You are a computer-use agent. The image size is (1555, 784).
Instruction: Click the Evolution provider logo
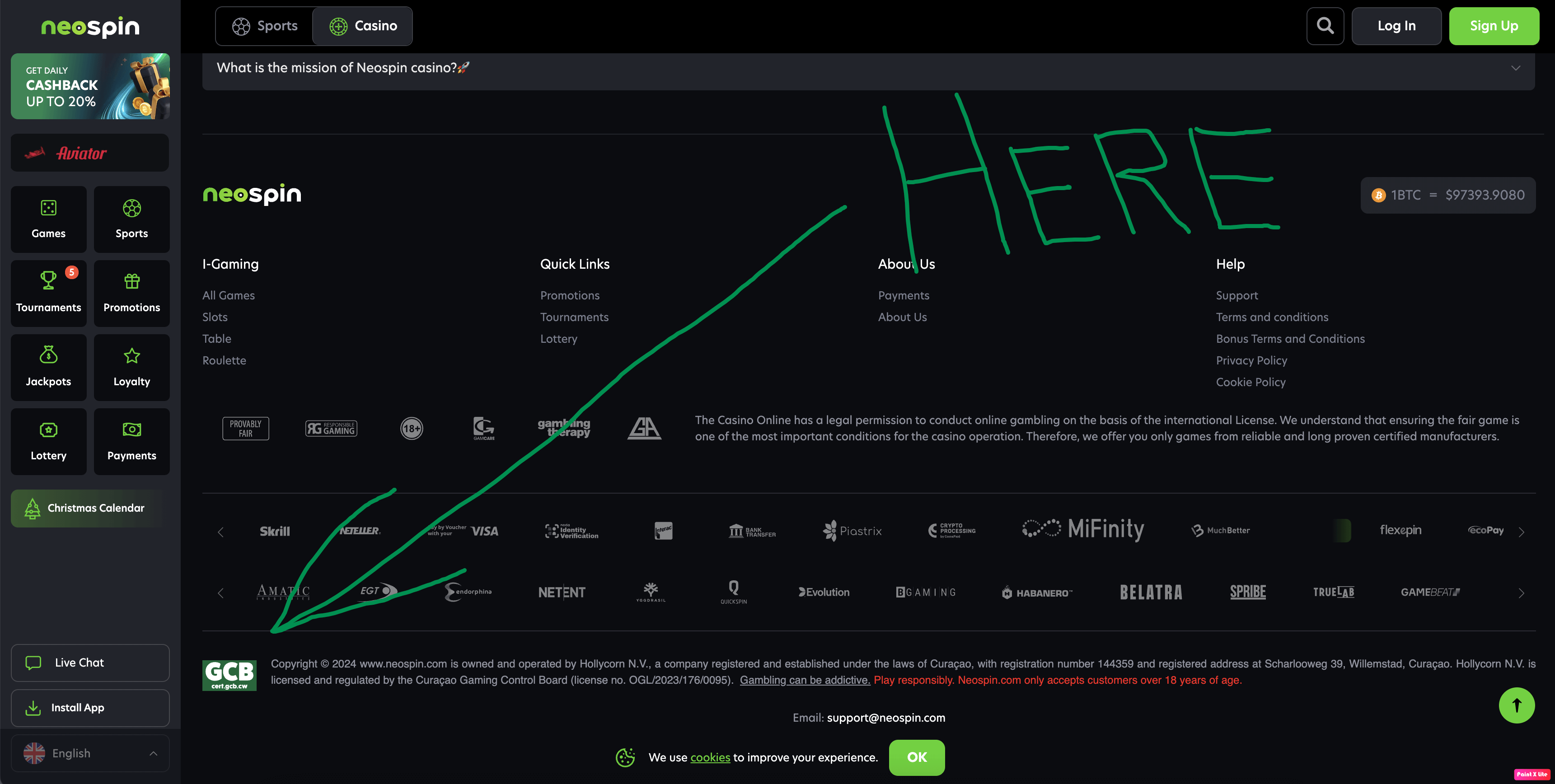click(824, 592)
